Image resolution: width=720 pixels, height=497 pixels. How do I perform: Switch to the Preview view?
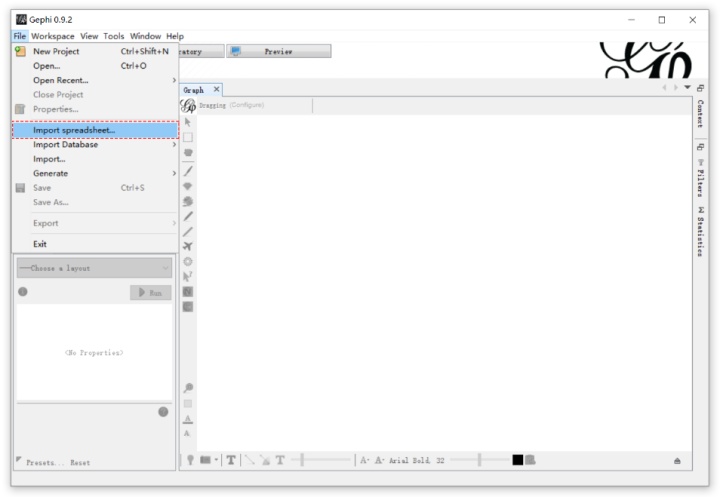click(279, 51)
